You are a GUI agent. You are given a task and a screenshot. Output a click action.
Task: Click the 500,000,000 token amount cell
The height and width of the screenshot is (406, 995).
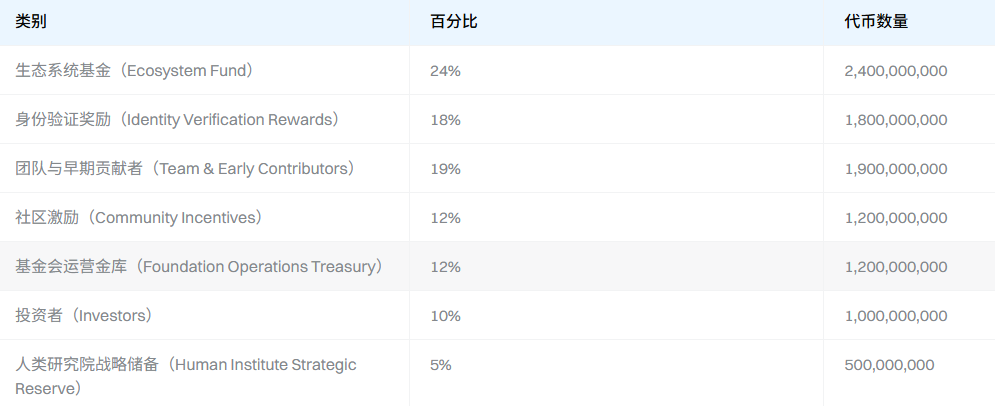pos(889,365)
